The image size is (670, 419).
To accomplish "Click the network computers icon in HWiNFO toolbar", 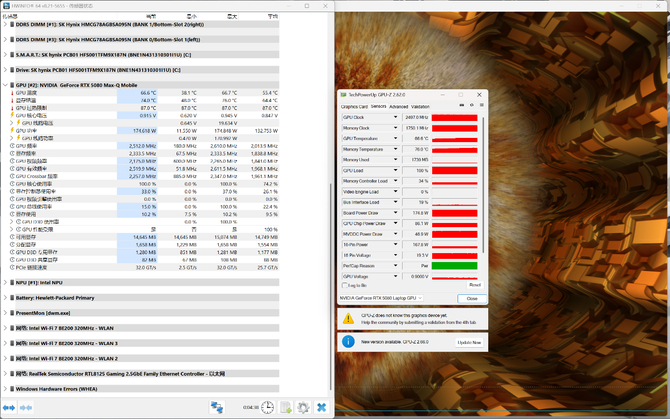I will [x=216, y=407].
